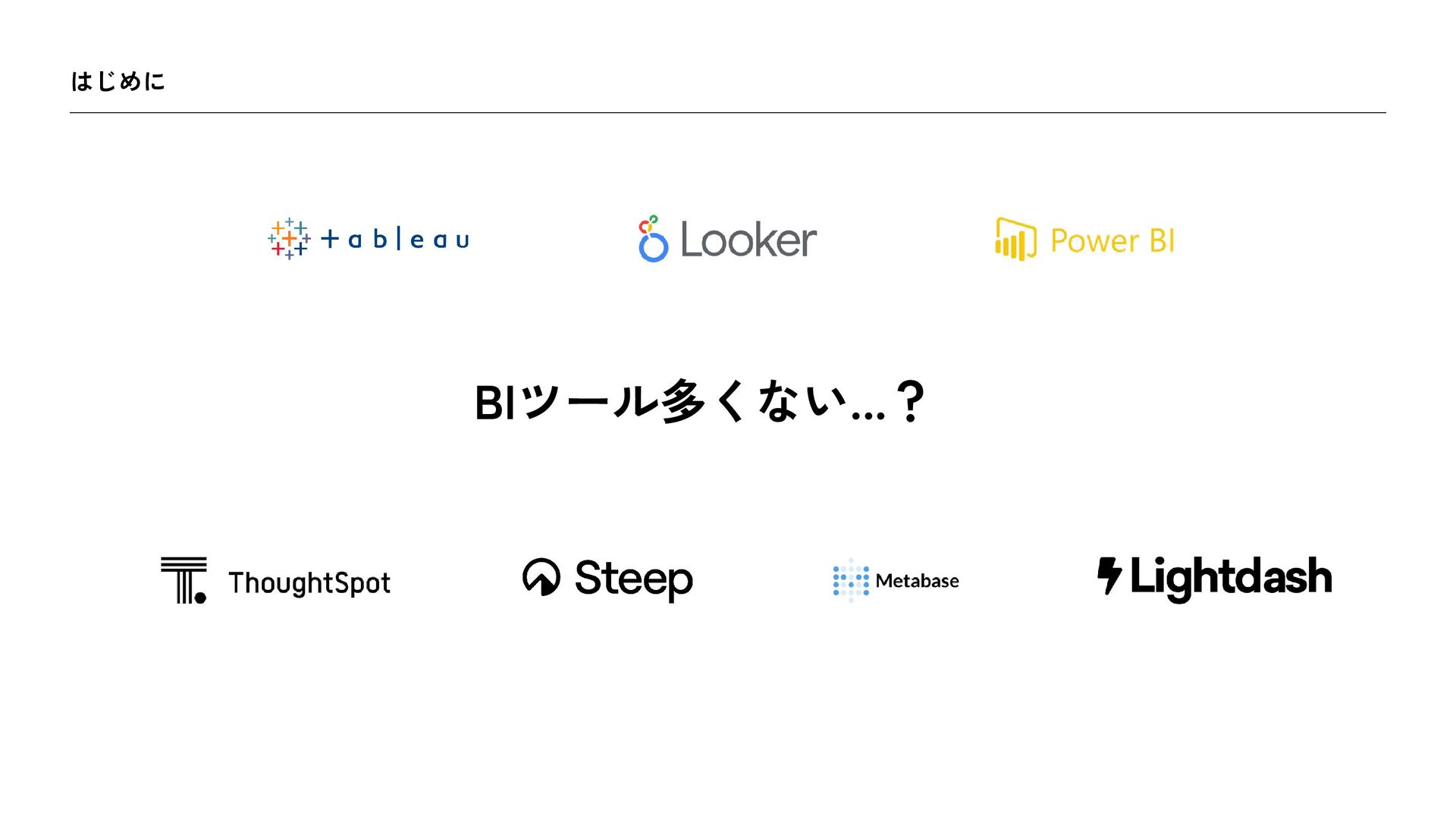Image resolution: width=1456 pixels, height=819 pixels.
Task: Select the Looker wordmark text
Action: click(748, 240)
